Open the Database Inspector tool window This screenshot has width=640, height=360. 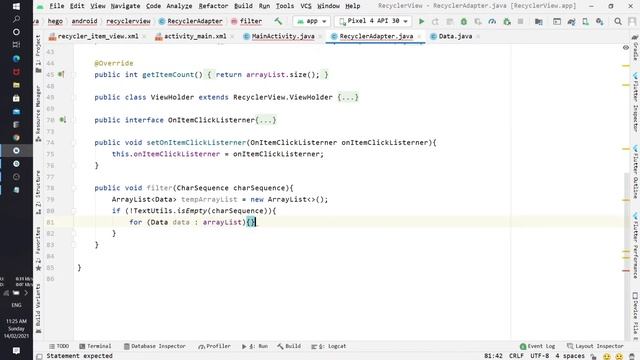155,346
